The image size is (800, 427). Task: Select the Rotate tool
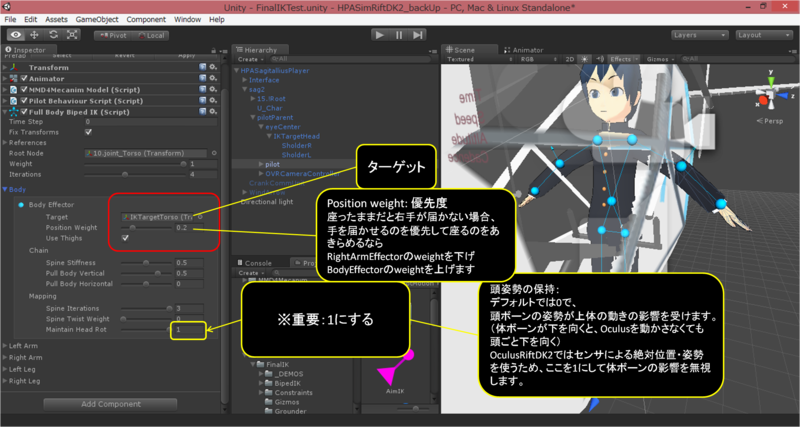[53, 35]
